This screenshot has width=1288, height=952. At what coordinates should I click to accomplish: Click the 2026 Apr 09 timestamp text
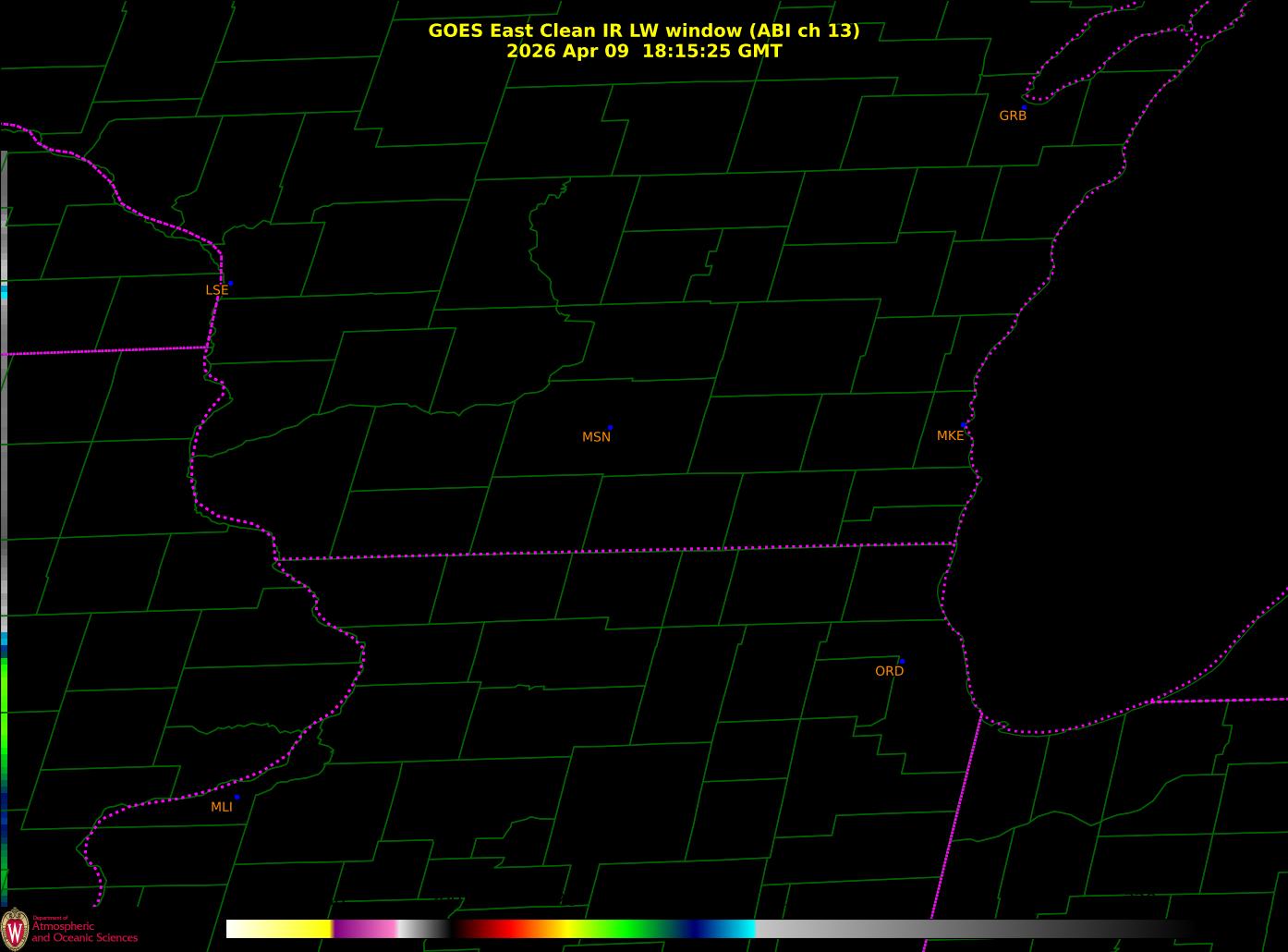click(x=644, y=51)
